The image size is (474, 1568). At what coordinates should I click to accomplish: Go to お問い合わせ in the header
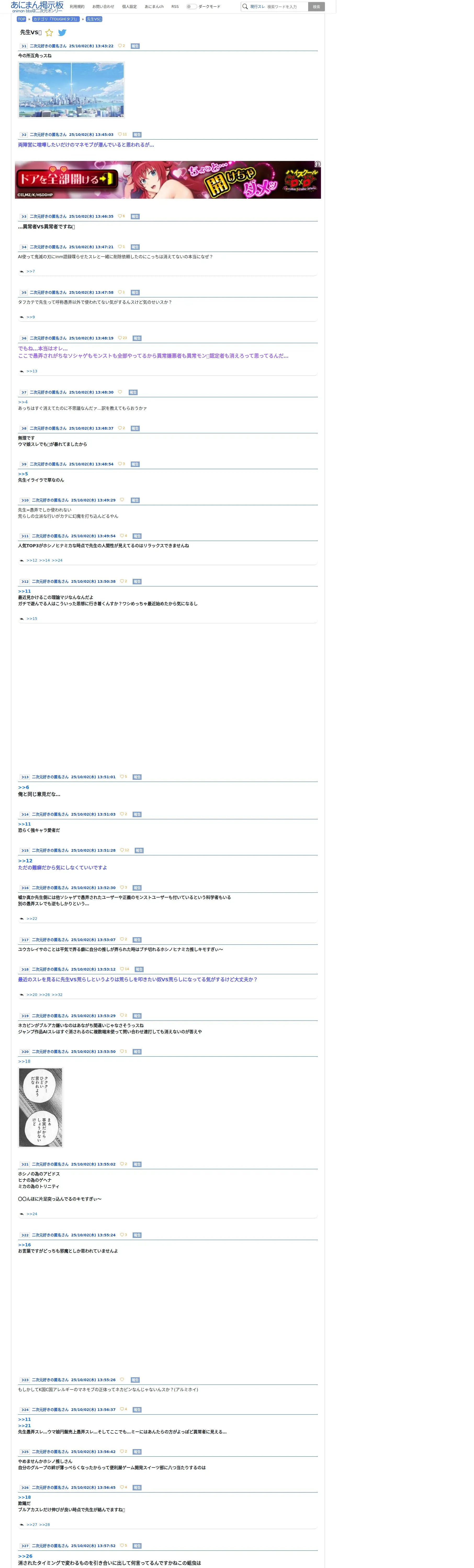tap(103, 7)
